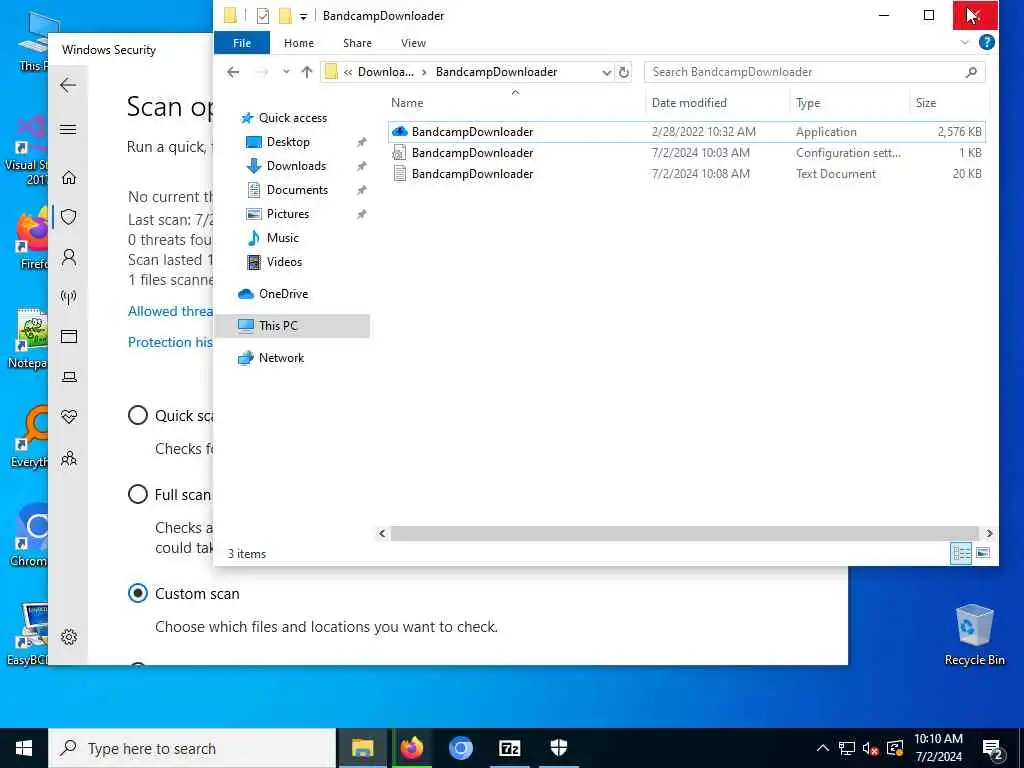Open Virus & threat protection shield icon

(69, 217)
